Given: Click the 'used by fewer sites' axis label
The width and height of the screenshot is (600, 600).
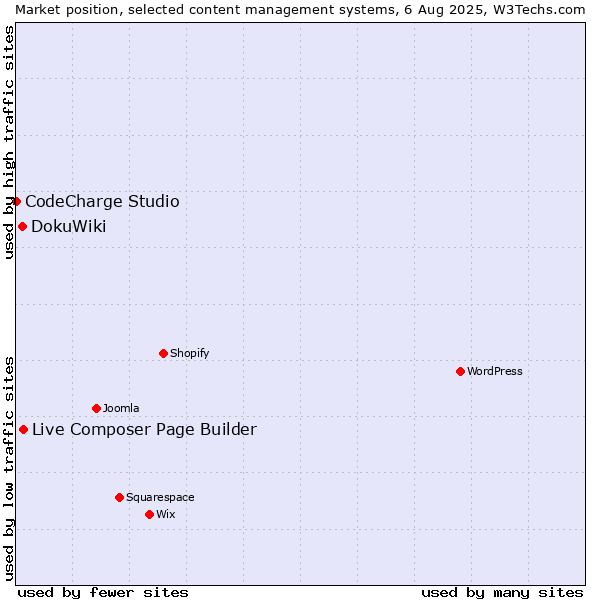Looking at the screenshot, I should click(103, 593).
